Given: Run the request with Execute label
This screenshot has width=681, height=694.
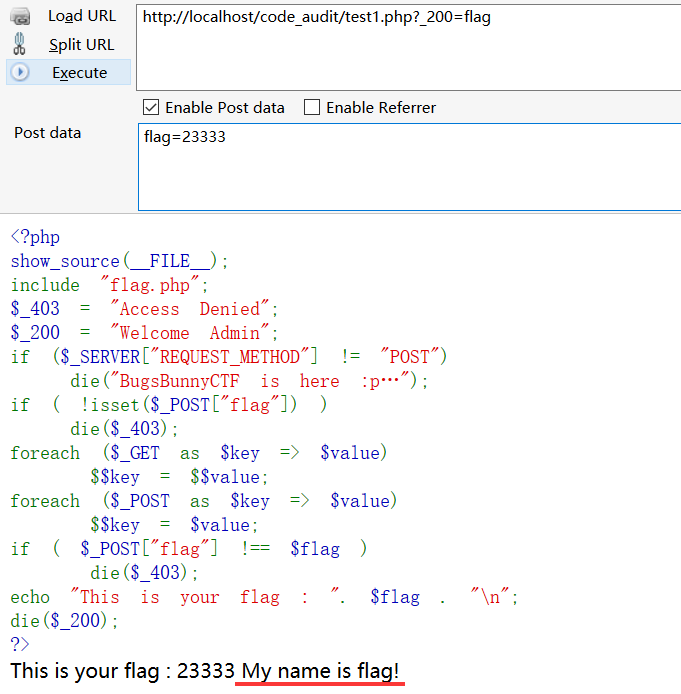Looking at the screenshot, I should [x=80, y=72].
